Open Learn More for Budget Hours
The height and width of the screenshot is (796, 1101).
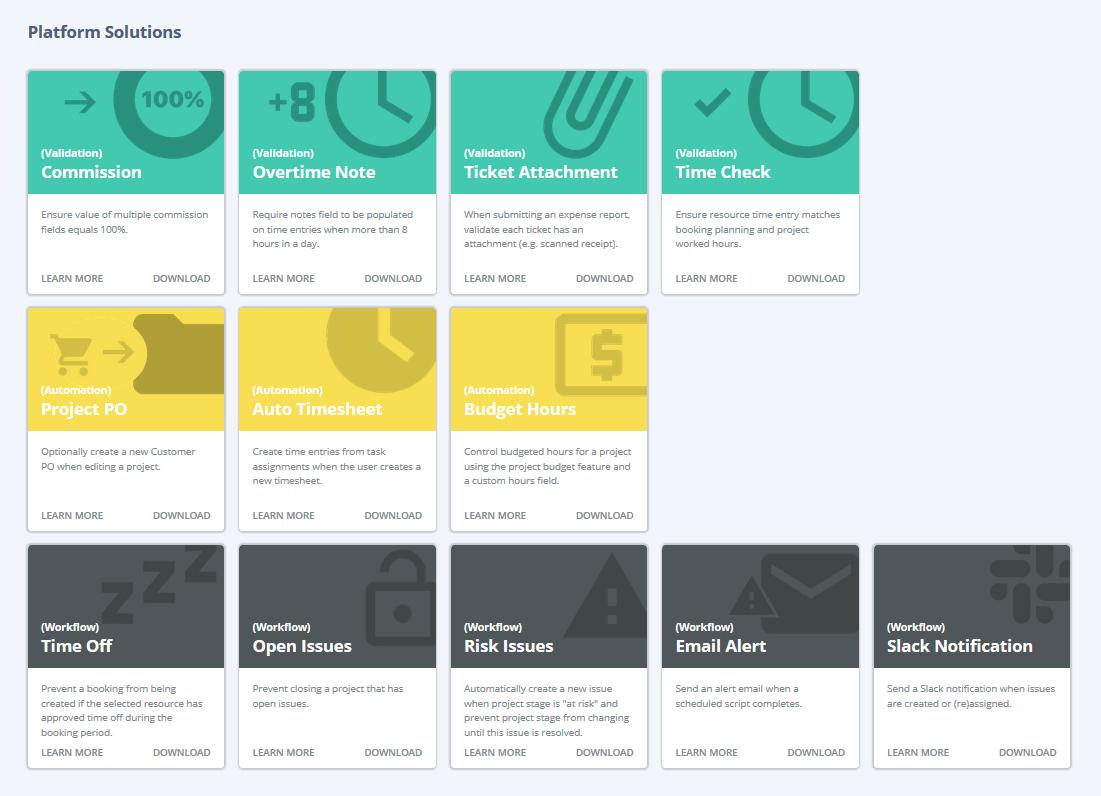pyautogui.click(x=495, y=515)
